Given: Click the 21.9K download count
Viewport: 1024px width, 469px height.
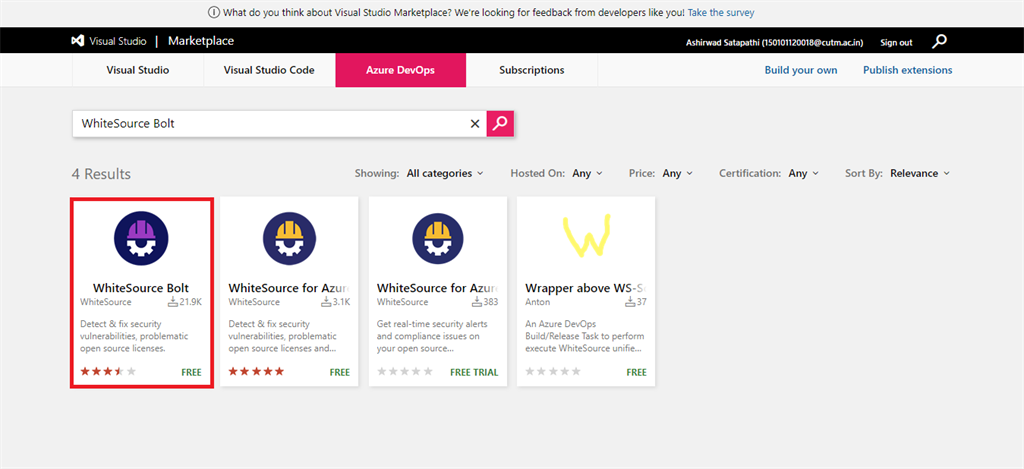Looking at the screenshot, I should (191, 302).
